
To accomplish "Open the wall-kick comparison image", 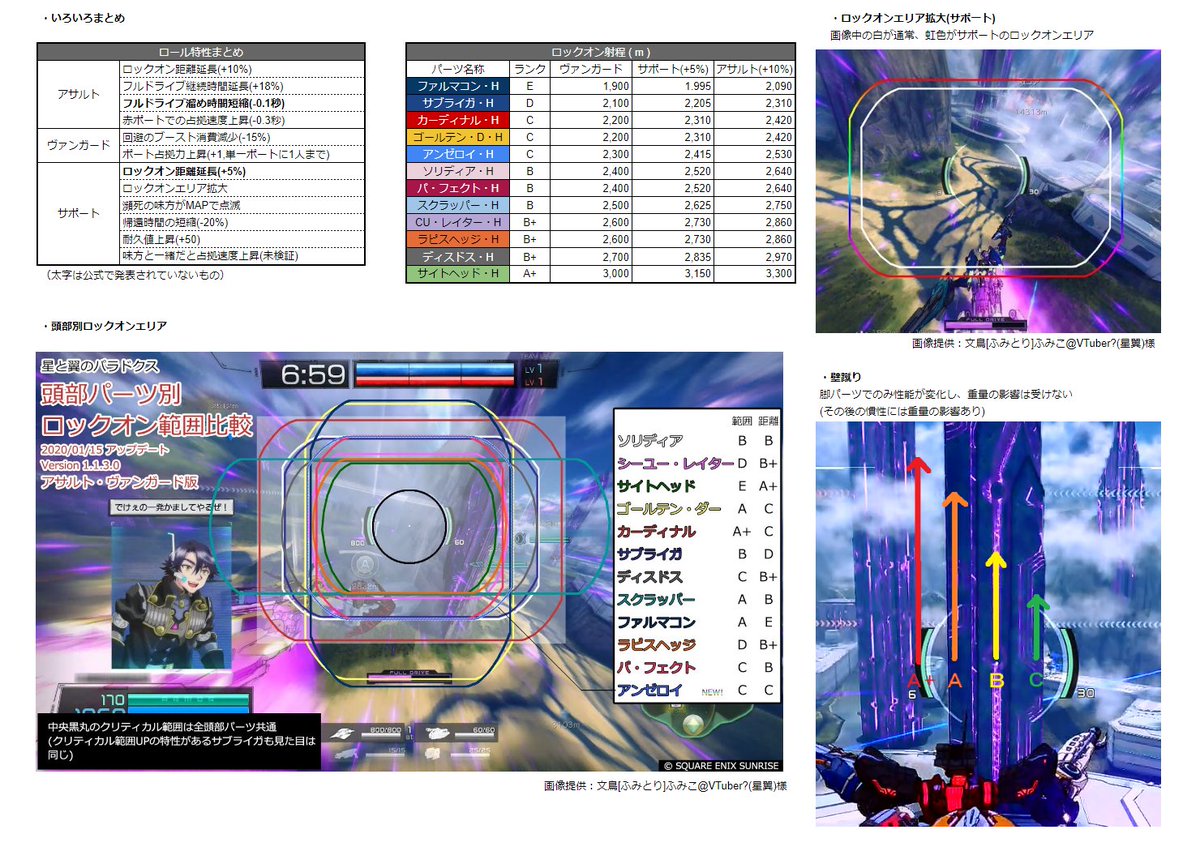I will (x=988, y=623).
